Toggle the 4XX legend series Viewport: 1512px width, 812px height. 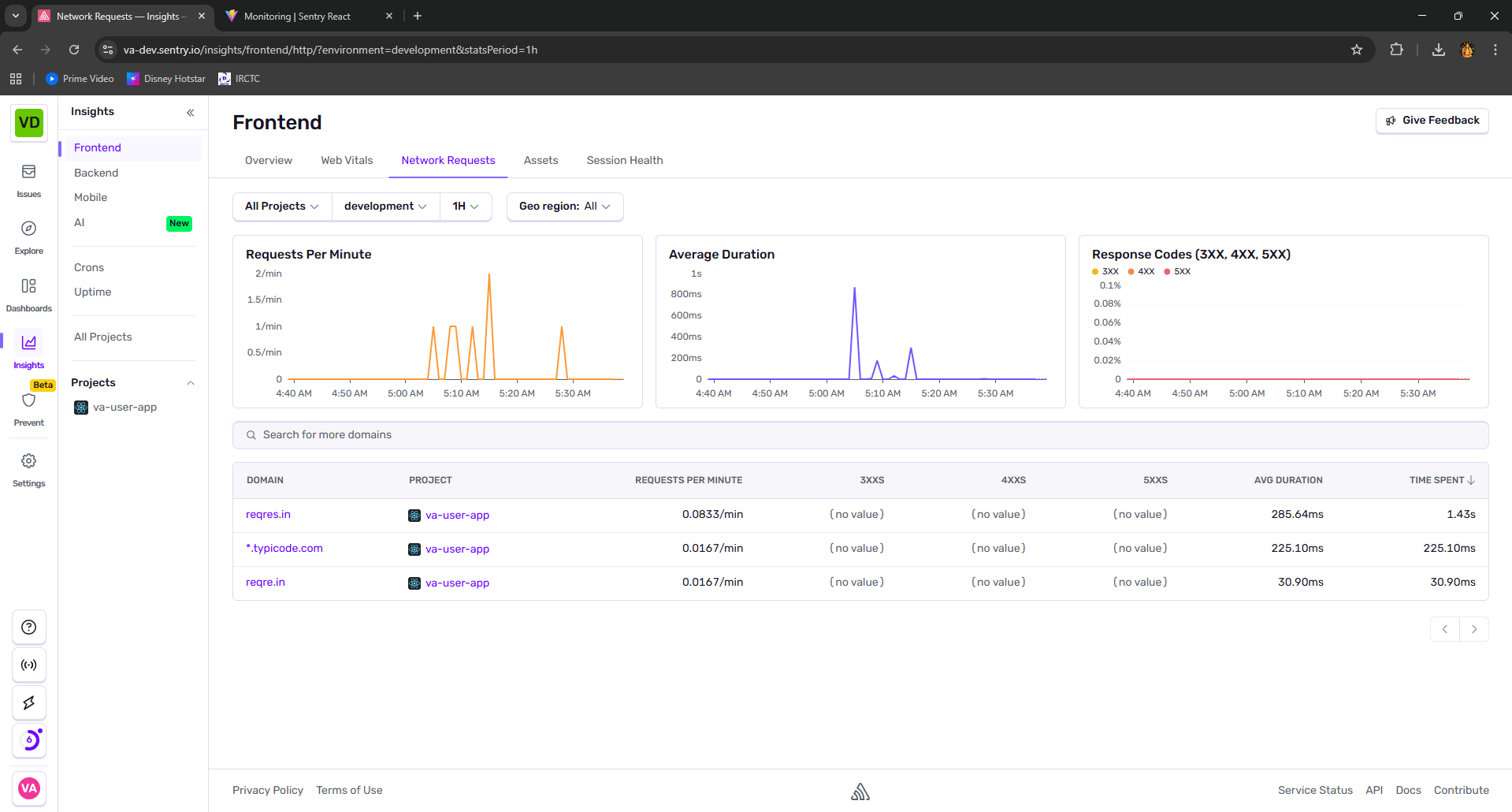1141,271
